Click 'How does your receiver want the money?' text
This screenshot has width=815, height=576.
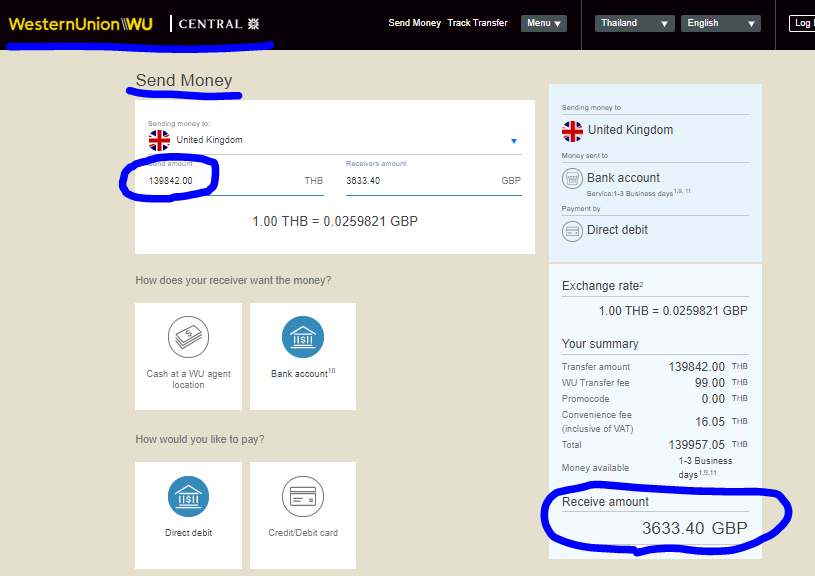[233, 280]
